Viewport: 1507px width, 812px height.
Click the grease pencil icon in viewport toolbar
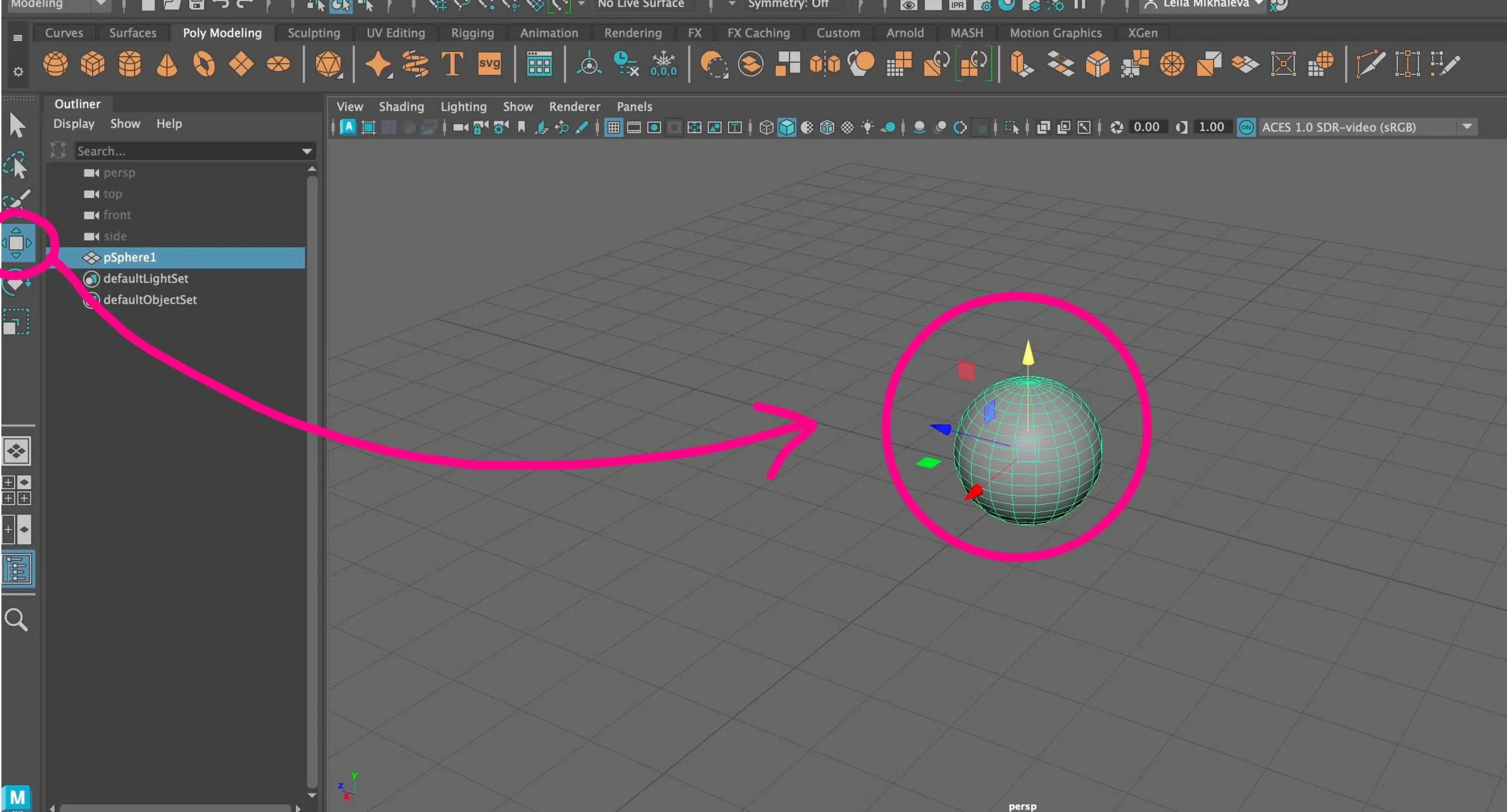click(582, 127)
